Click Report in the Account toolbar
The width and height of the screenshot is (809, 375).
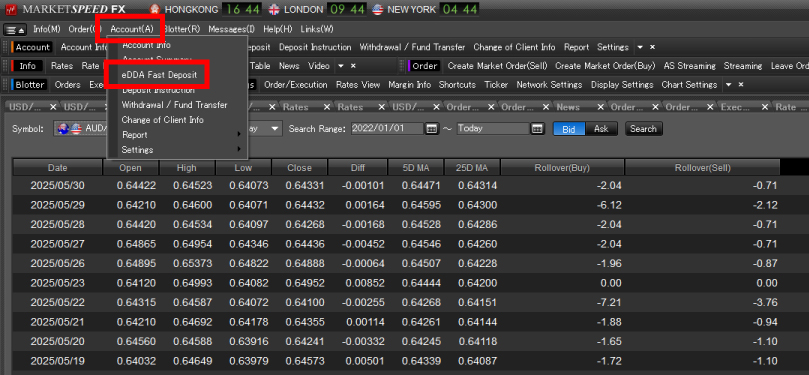tap(576, 47)
